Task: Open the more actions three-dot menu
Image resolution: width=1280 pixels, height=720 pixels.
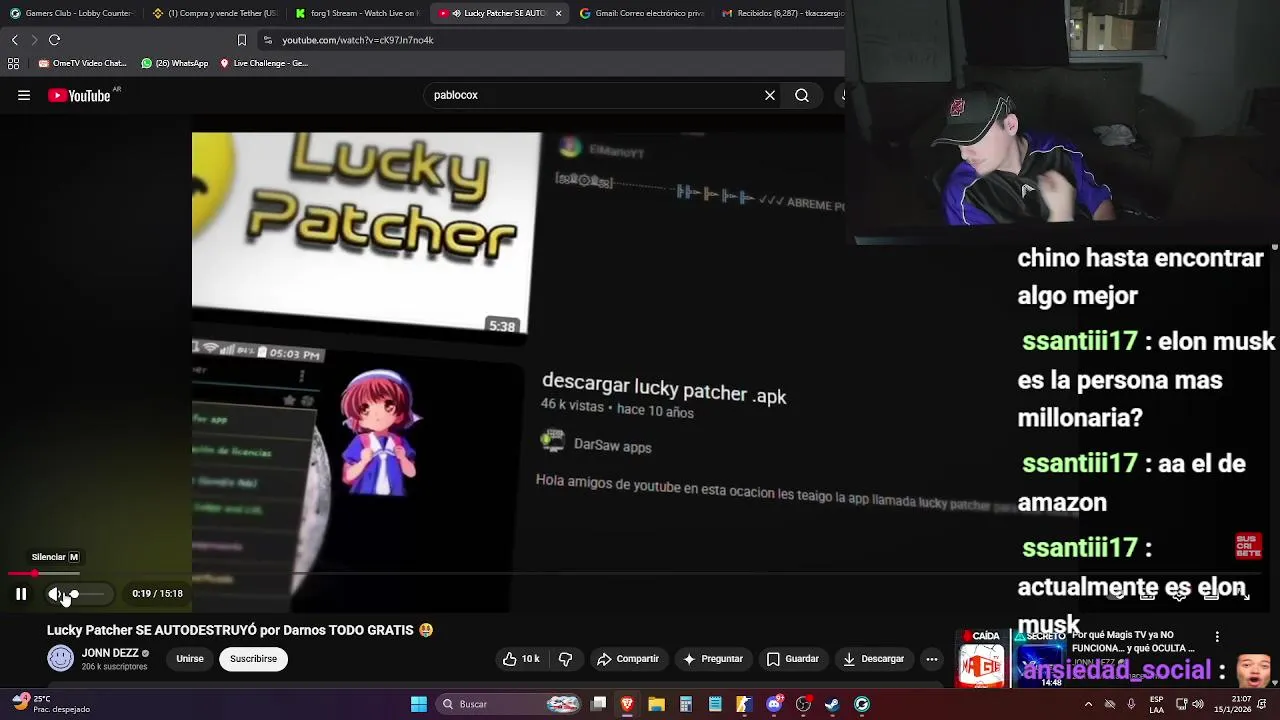Action: click(x=932, y=659)
